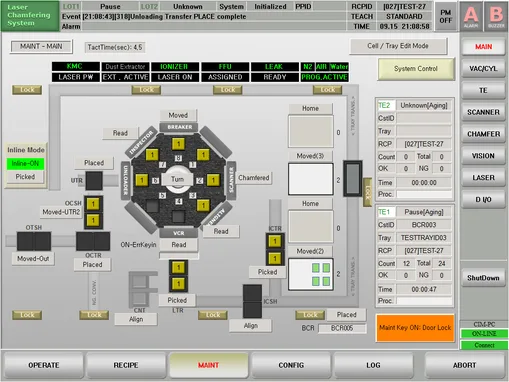Click the VCR station label on turntable
The width and height of the screenshot is (509, 382).
179,233
